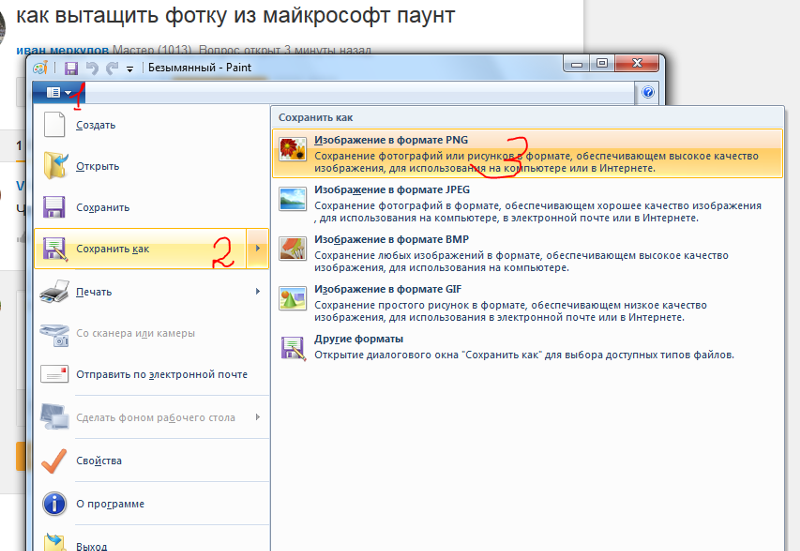This screenshot has width=800, height=551.
Task: Click the printer icon for Печать
Action: click(x=54, y=291)
